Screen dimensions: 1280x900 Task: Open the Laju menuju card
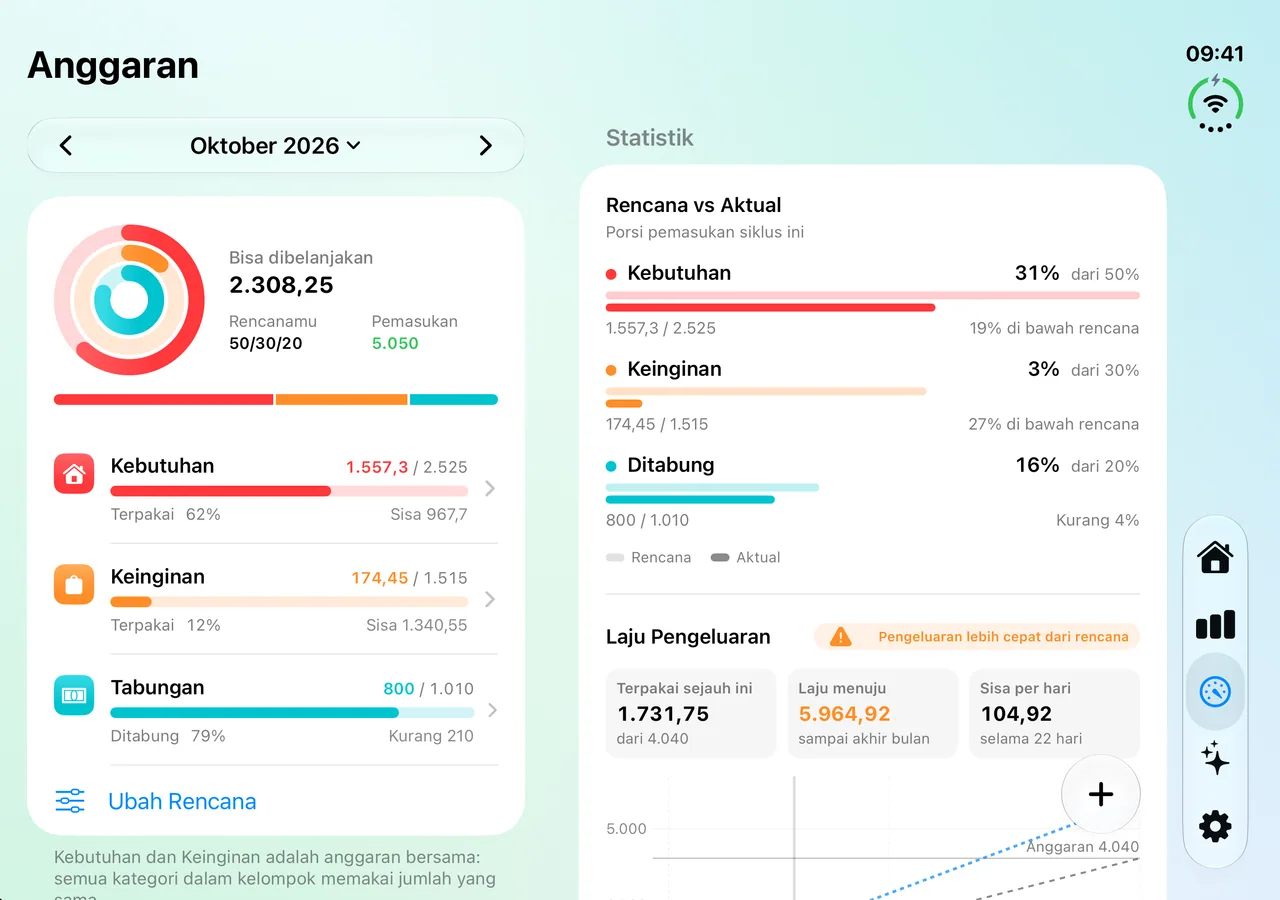point(873,713)
